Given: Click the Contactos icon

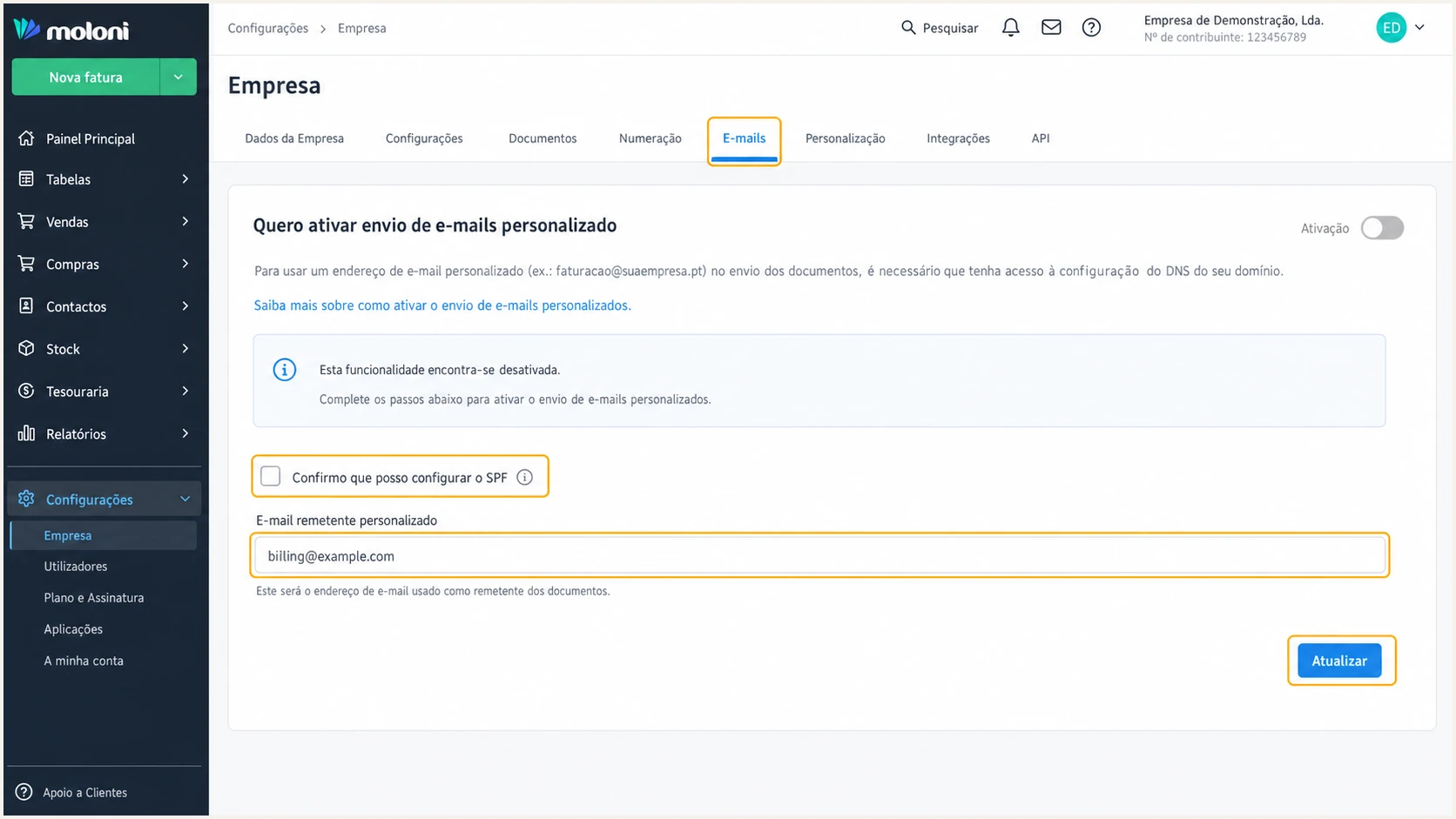Looking at the screenshot, I should 26,305.
